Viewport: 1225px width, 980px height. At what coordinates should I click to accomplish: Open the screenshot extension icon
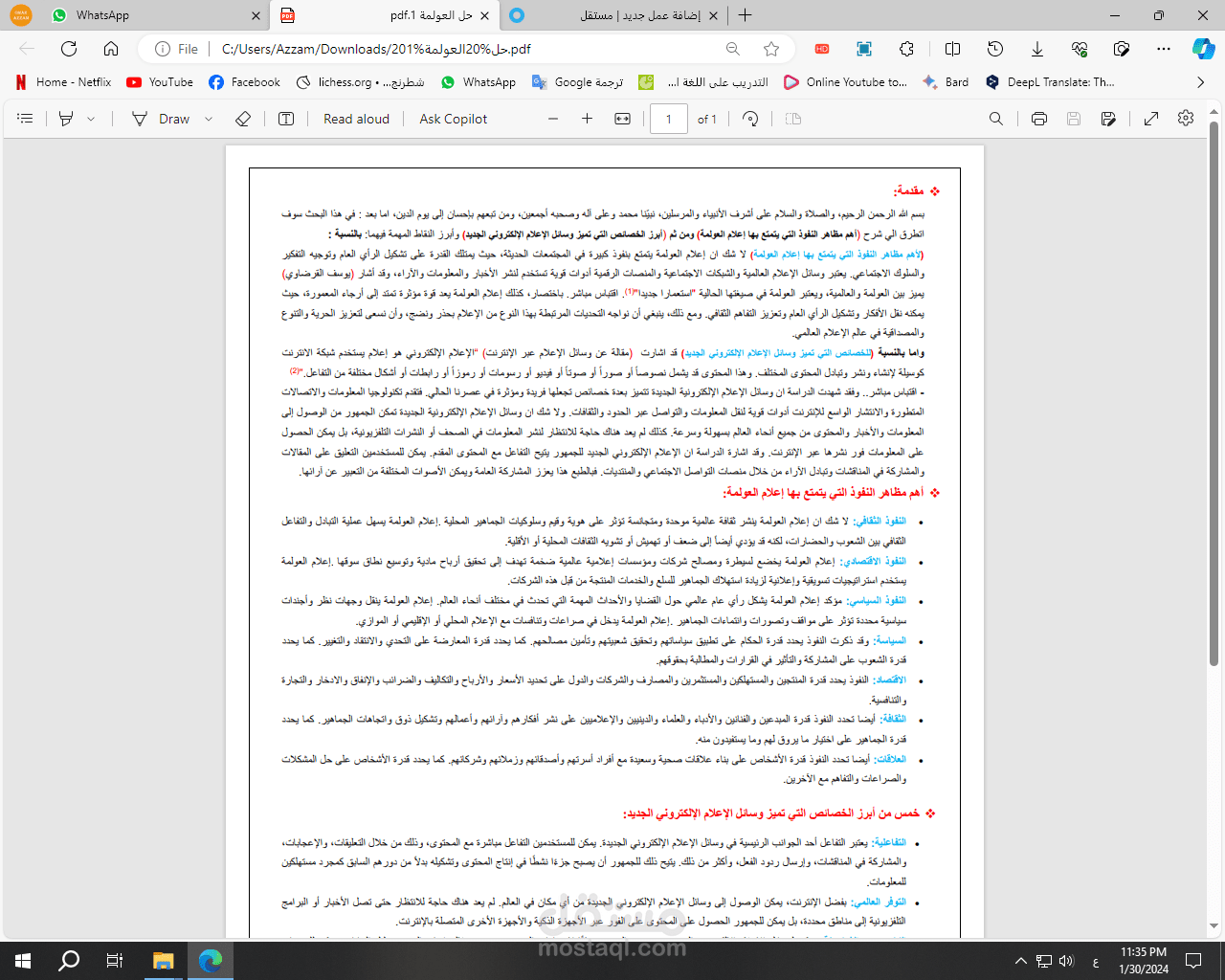click(864, 49)
